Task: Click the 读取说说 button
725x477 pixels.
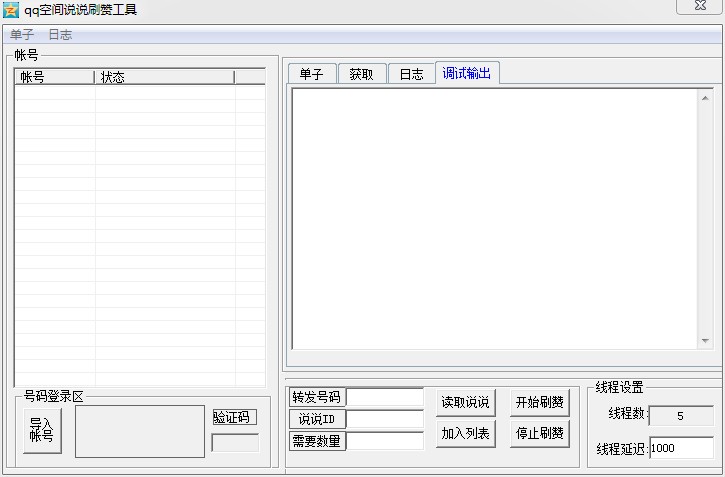Action: coord(465,402)
